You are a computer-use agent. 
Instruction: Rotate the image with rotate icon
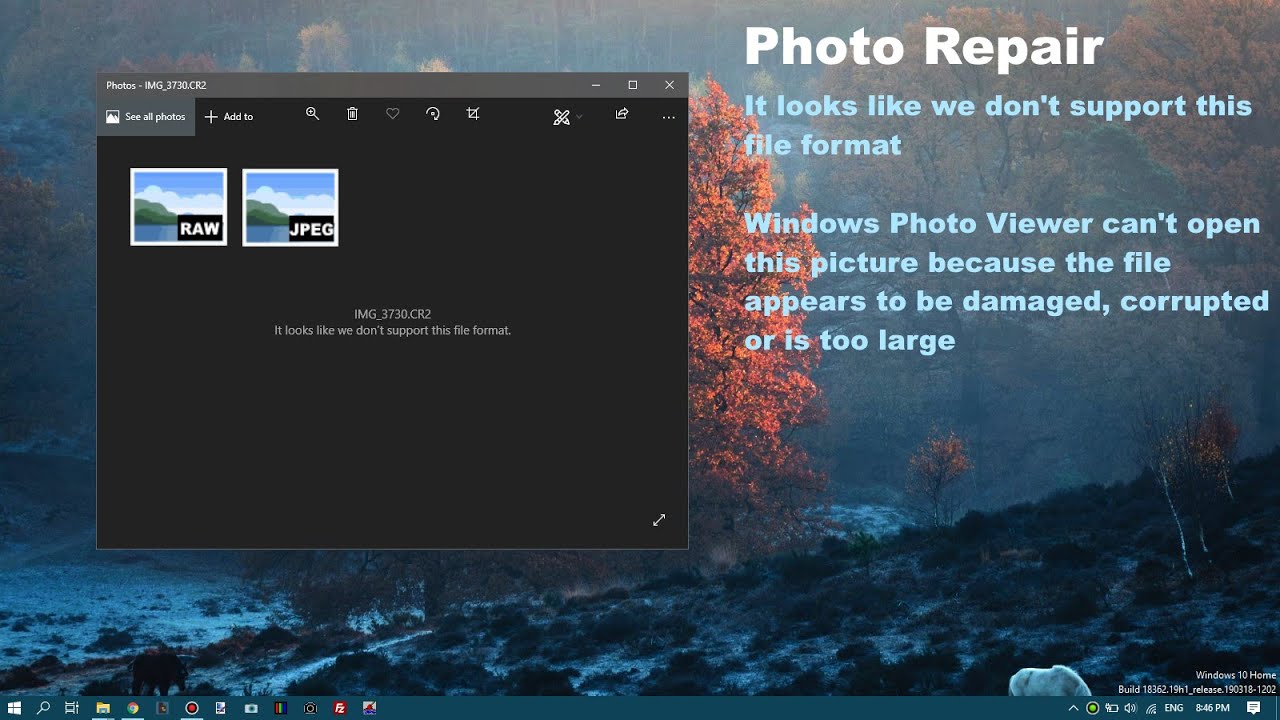tap(433, 114)
